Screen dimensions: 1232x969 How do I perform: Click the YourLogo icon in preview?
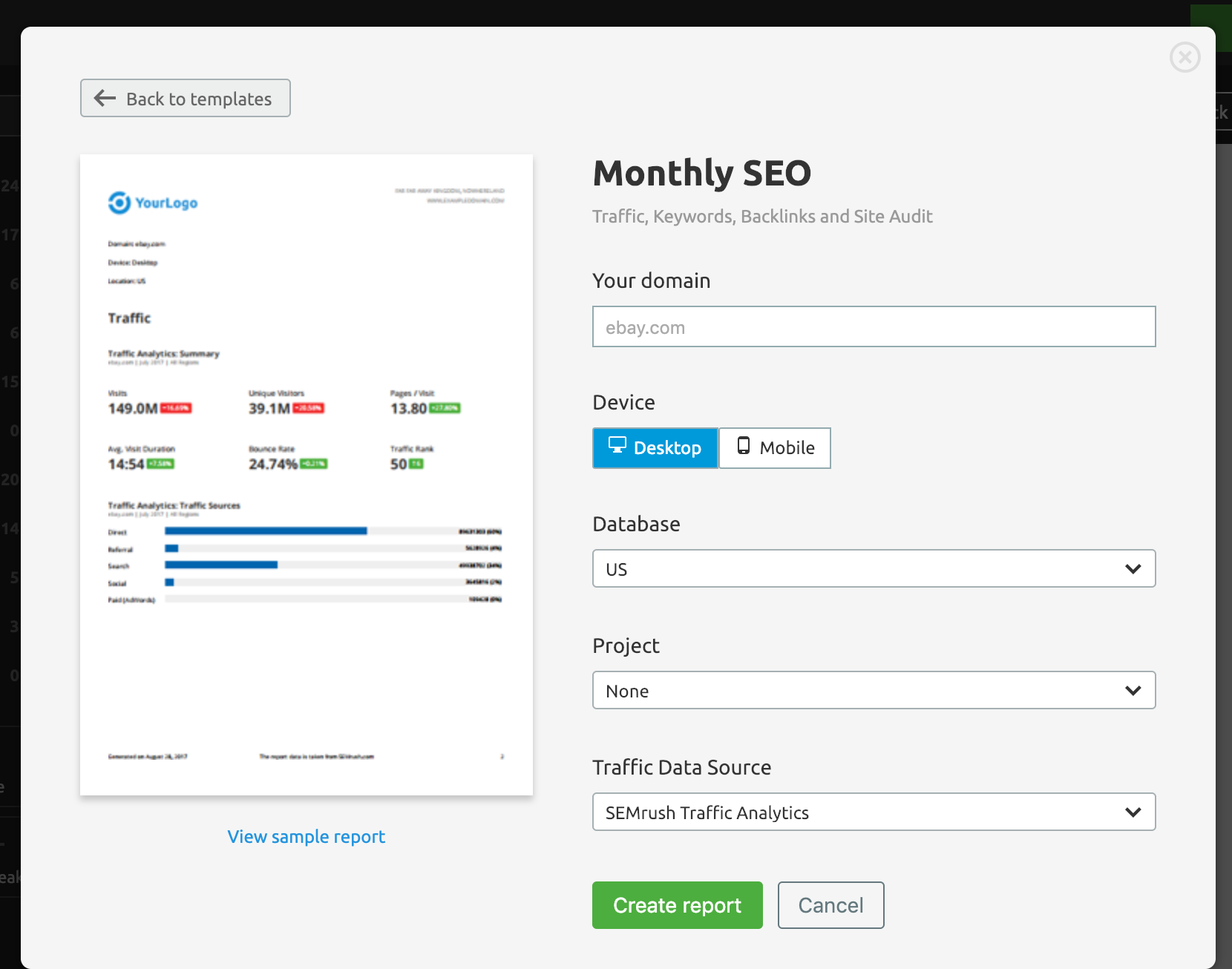(119, 203)
